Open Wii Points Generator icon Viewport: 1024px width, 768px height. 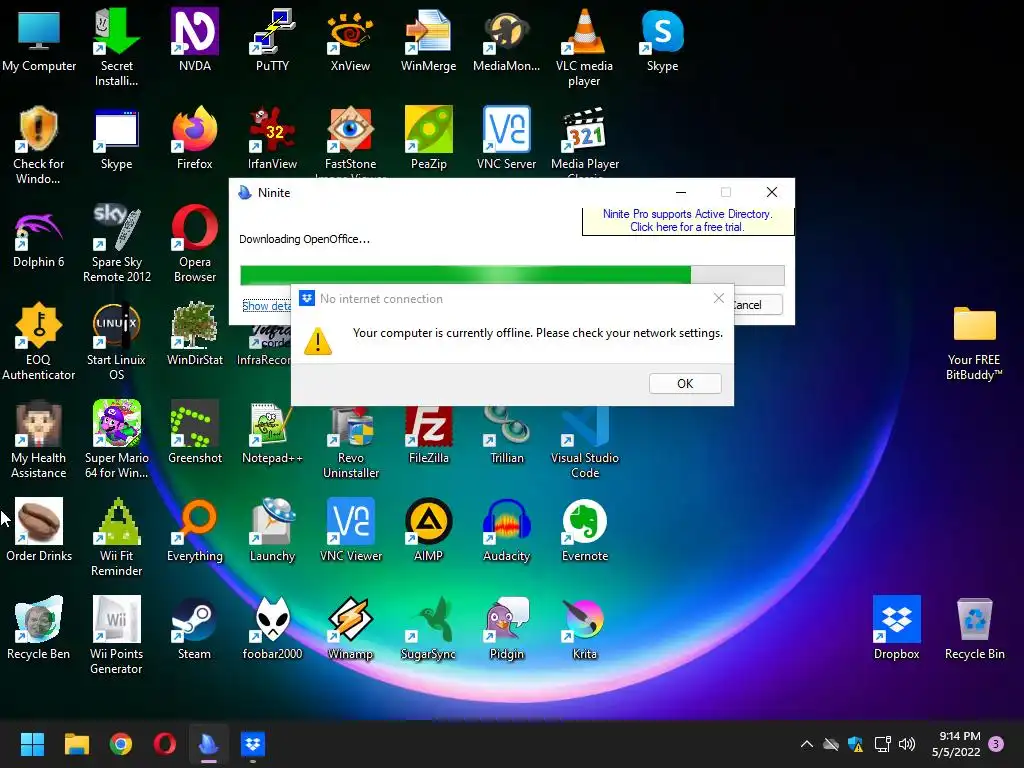point(116,635)
